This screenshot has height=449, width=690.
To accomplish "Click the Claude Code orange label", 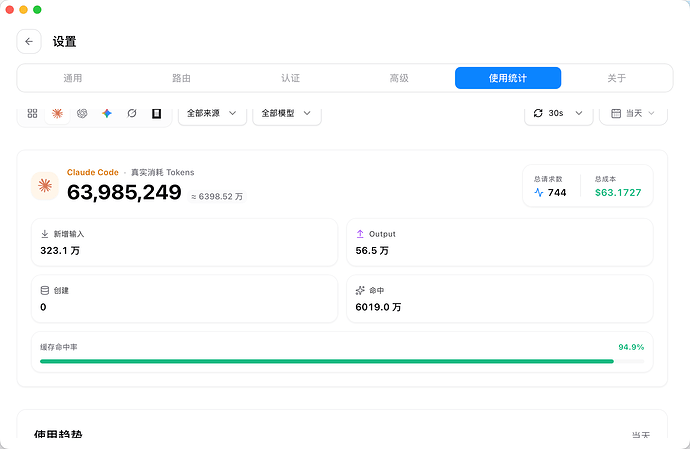I will tap(93, 172).
